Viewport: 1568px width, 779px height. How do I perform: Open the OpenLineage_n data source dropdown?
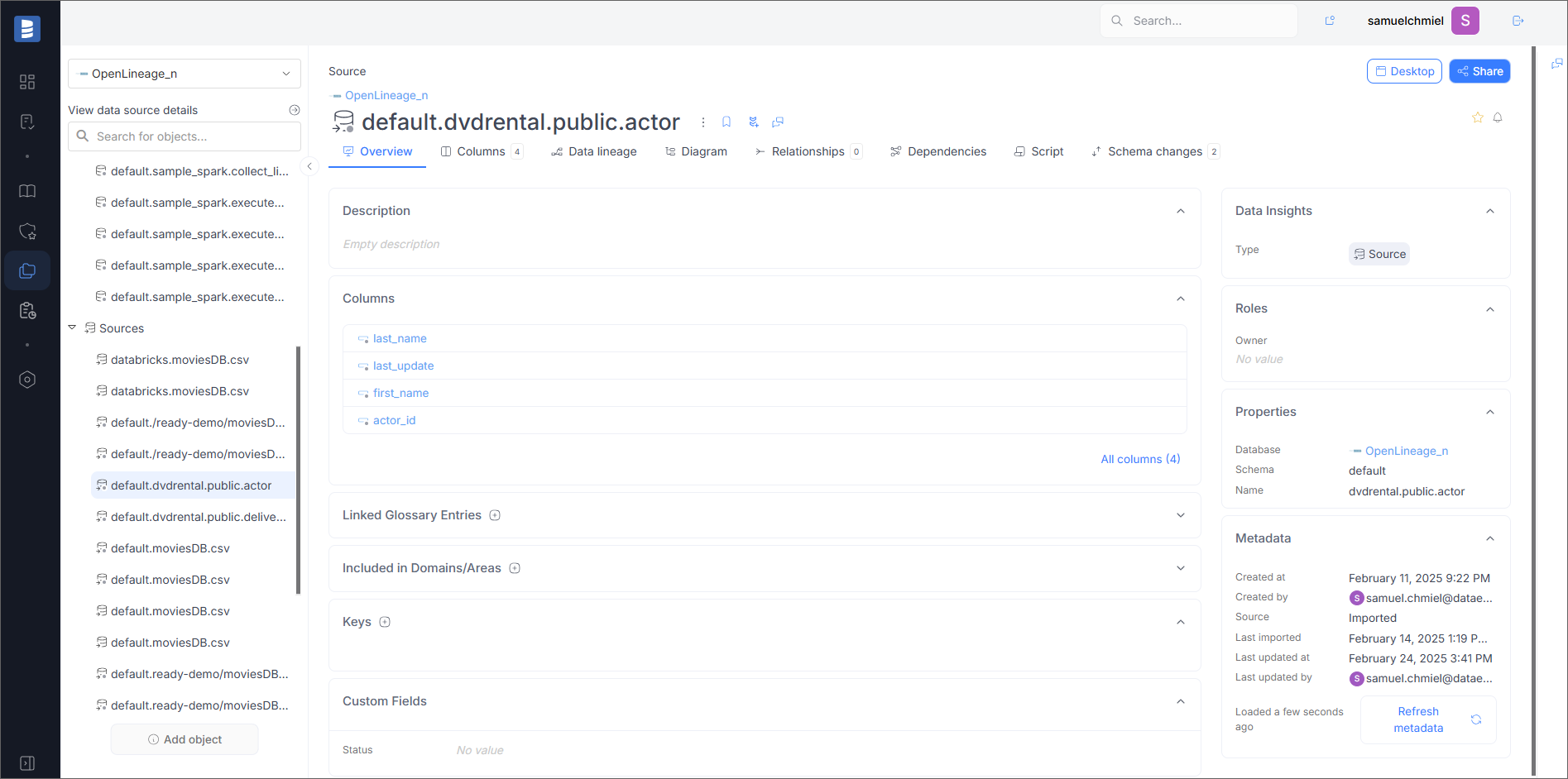pyautogui.click(x=185, y=74)
